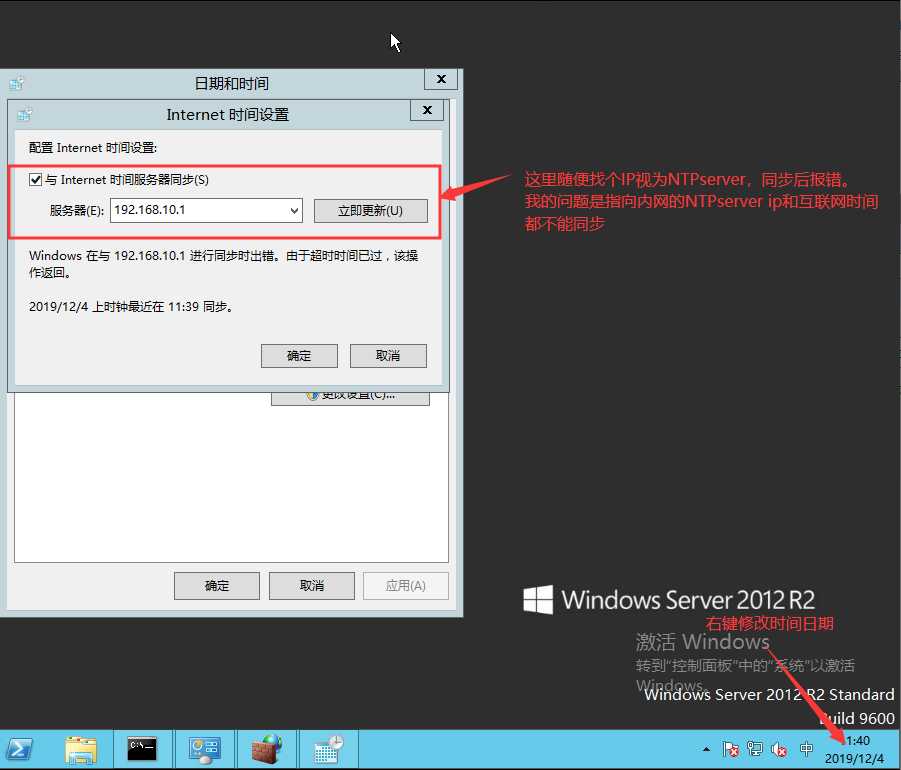Click 取消 in 日期和时间 window
Screen dimensions: 901x770
click(x=311, y=586)
